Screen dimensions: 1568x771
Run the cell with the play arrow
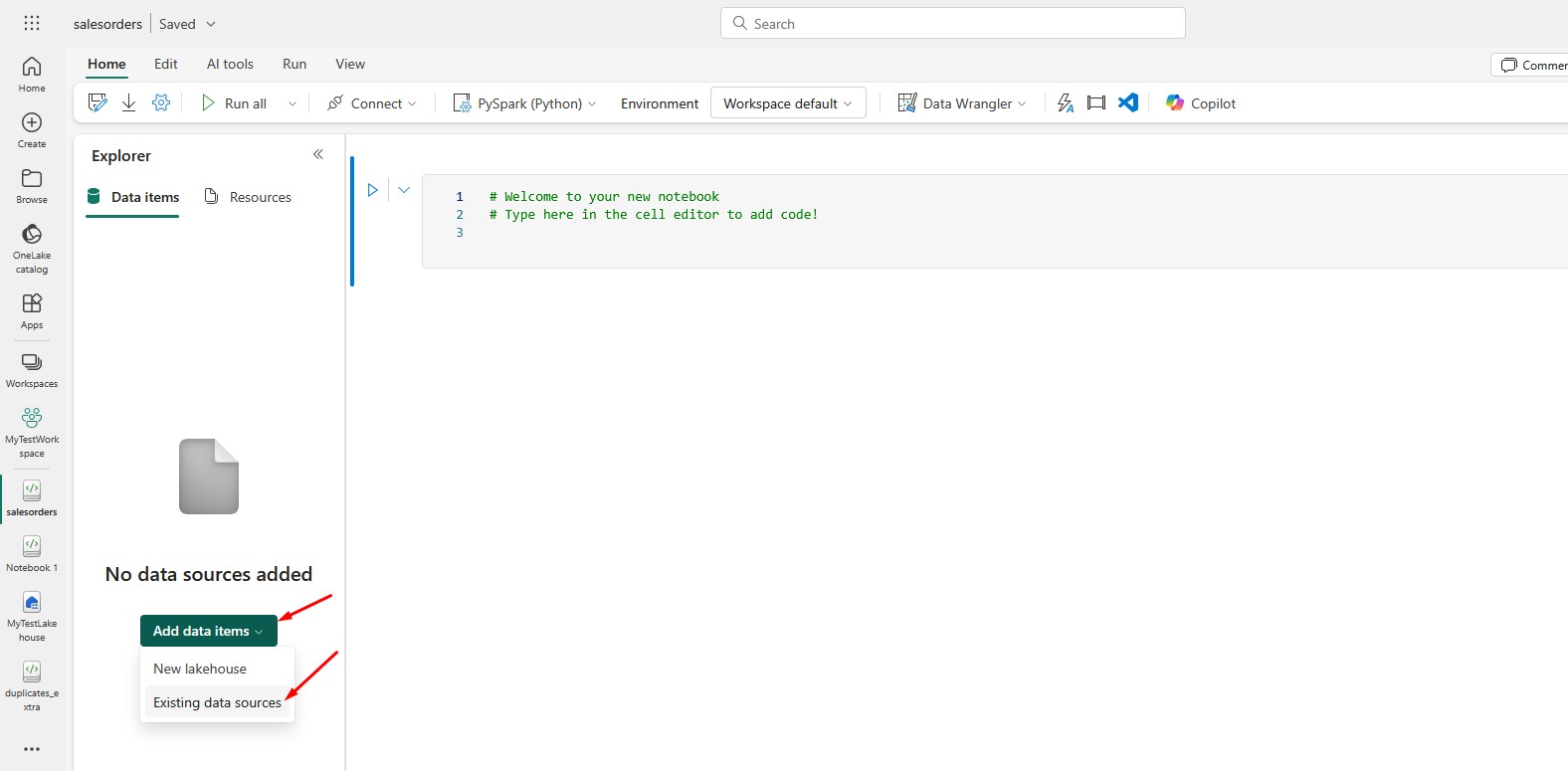pos(373,190)
